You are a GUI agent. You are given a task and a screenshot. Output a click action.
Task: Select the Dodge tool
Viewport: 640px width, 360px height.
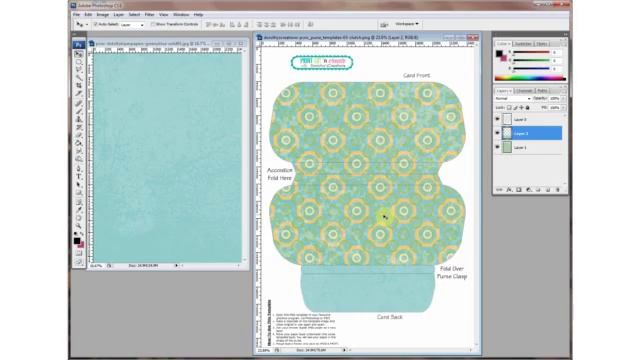(79, 159)
